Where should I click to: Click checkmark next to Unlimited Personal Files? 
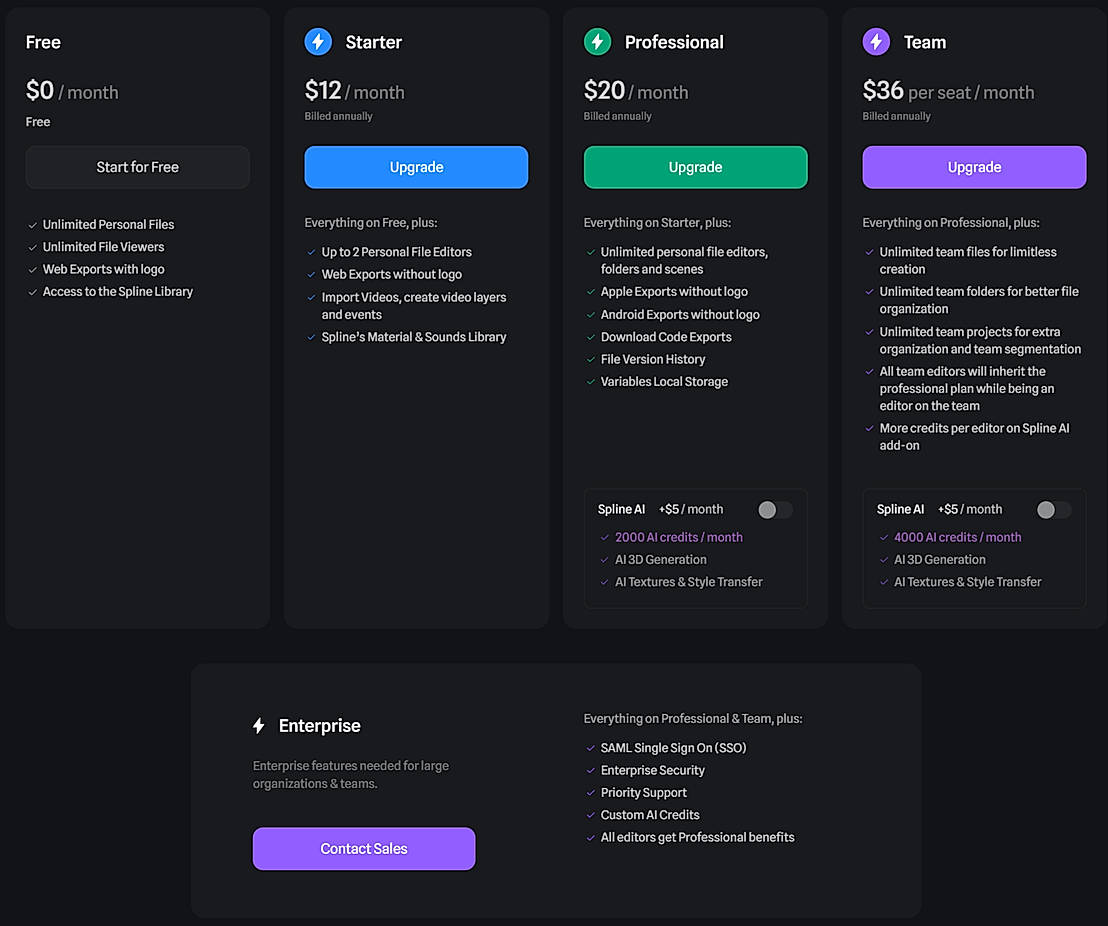[32, 225]
